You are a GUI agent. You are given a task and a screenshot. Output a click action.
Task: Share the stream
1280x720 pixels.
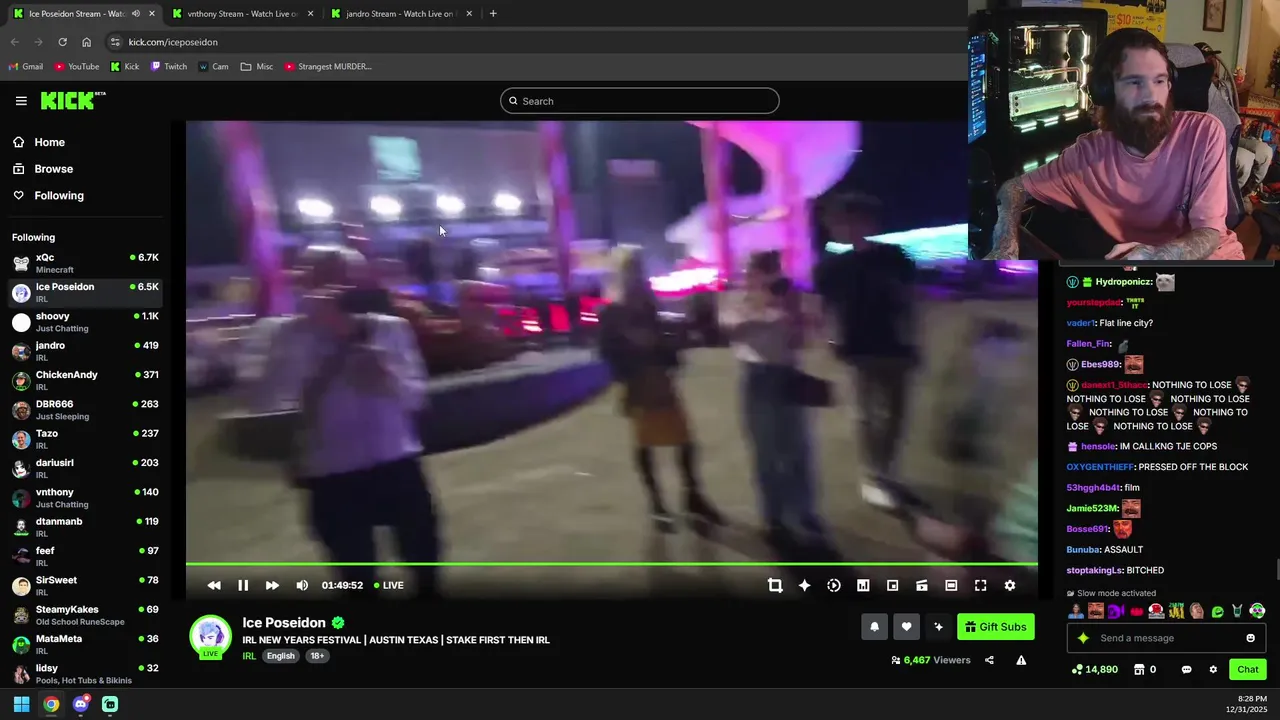989,660
